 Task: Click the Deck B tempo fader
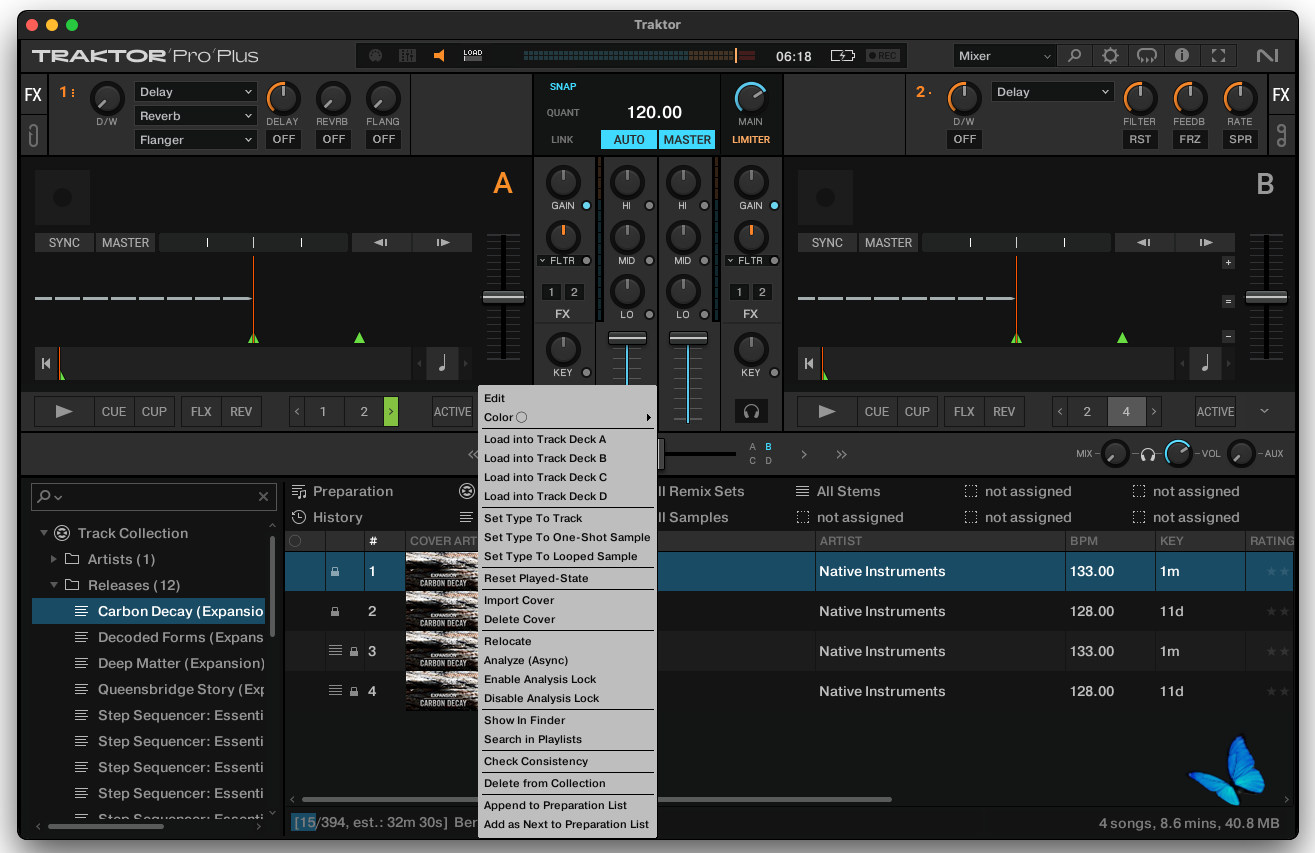[x=1266, y=297]
